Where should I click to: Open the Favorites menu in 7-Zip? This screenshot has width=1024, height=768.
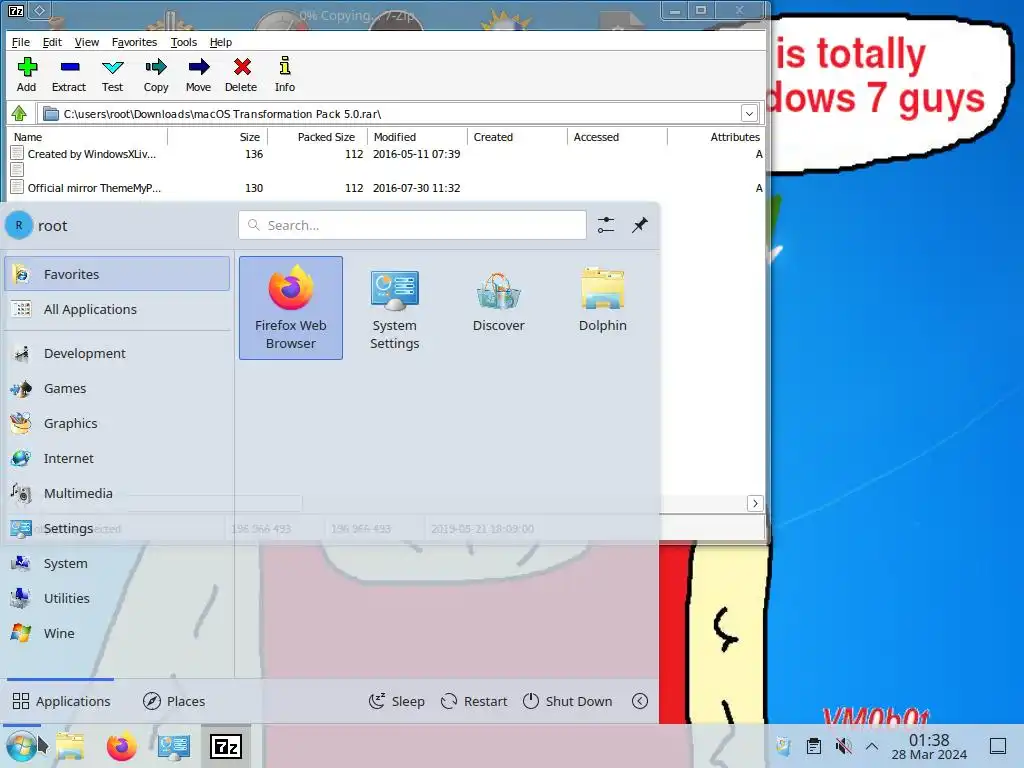pyautogui.click(x=135, y=42)
